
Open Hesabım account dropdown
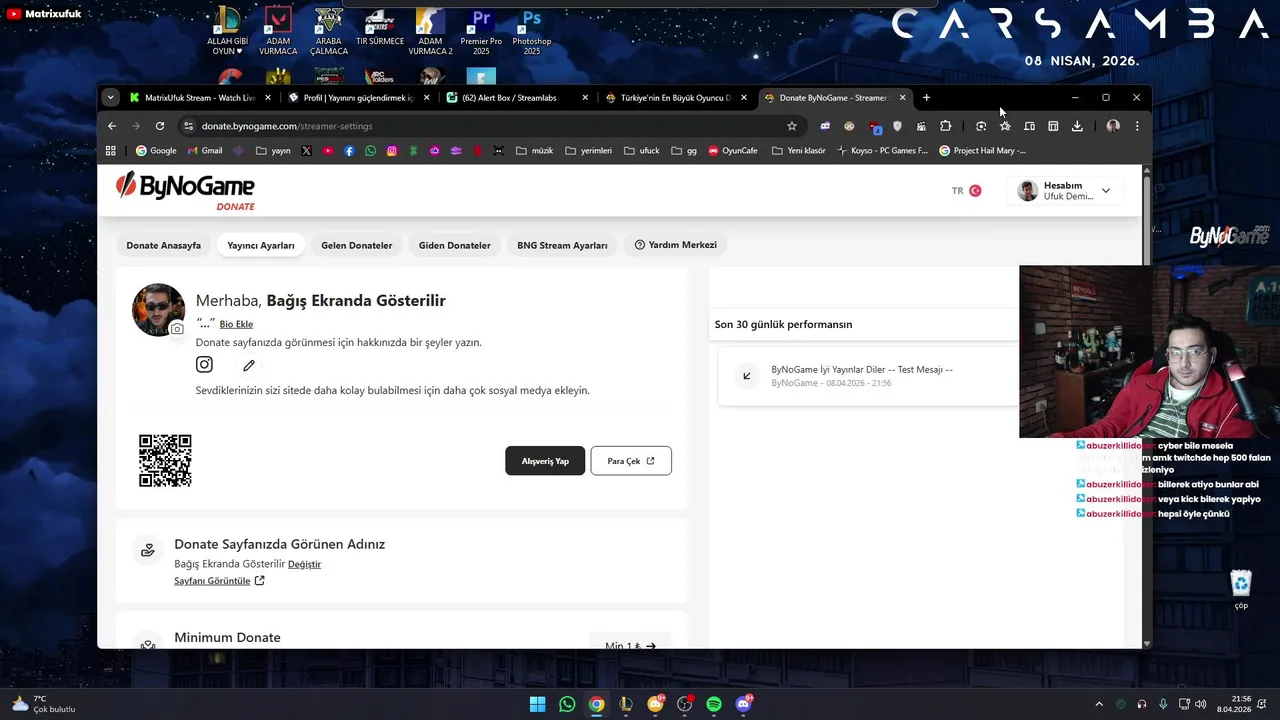coord(1065,191)
